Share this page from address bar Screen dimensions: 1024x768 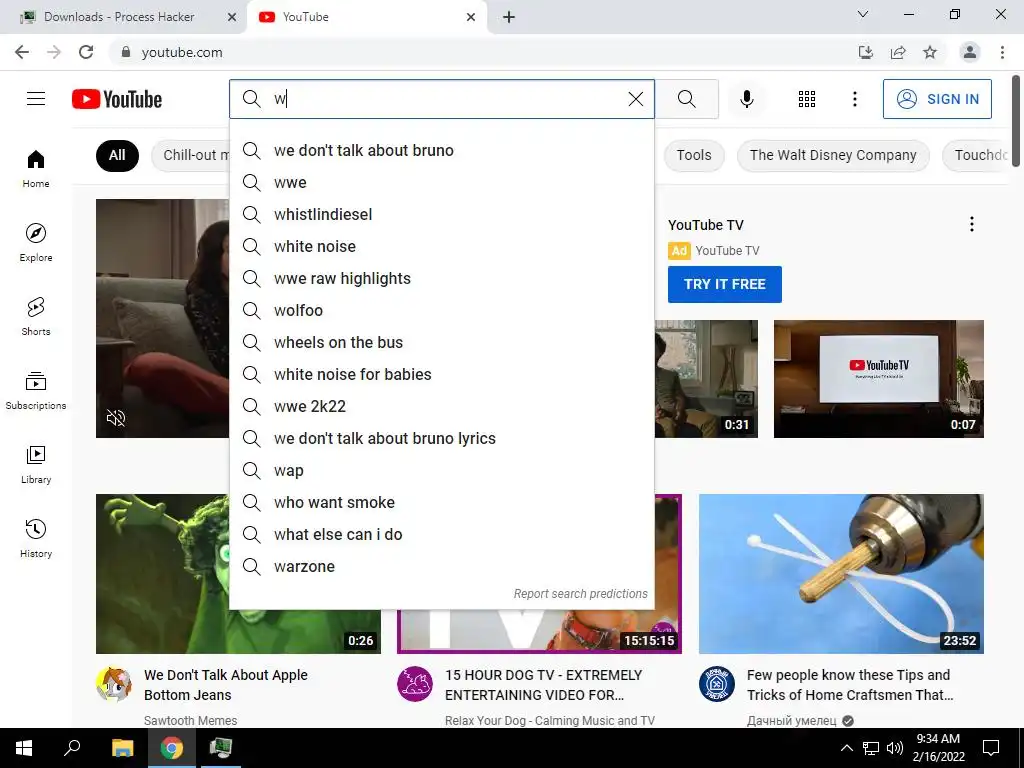tap(898, 52)
